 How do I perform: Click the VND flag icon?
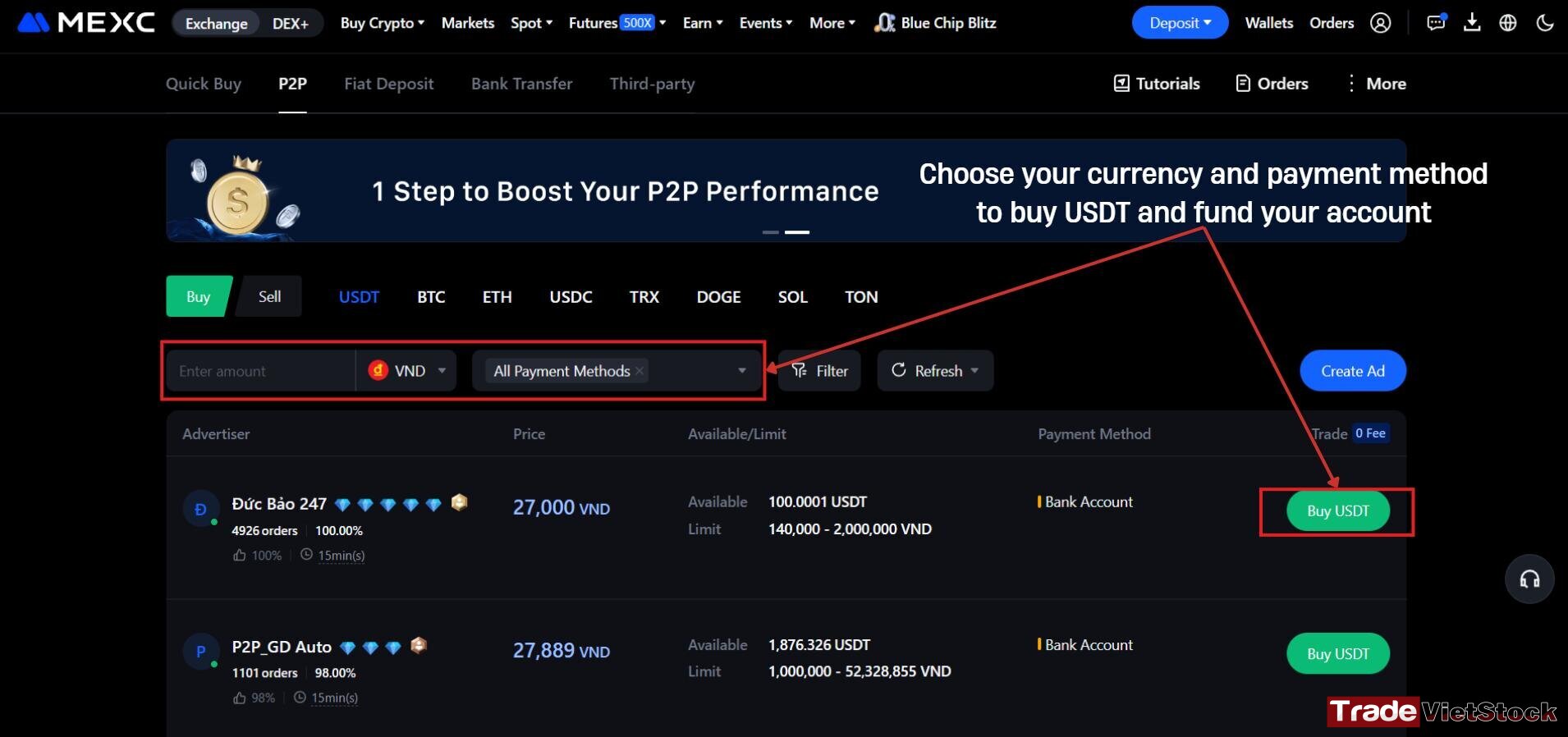(x=378, y=370)
